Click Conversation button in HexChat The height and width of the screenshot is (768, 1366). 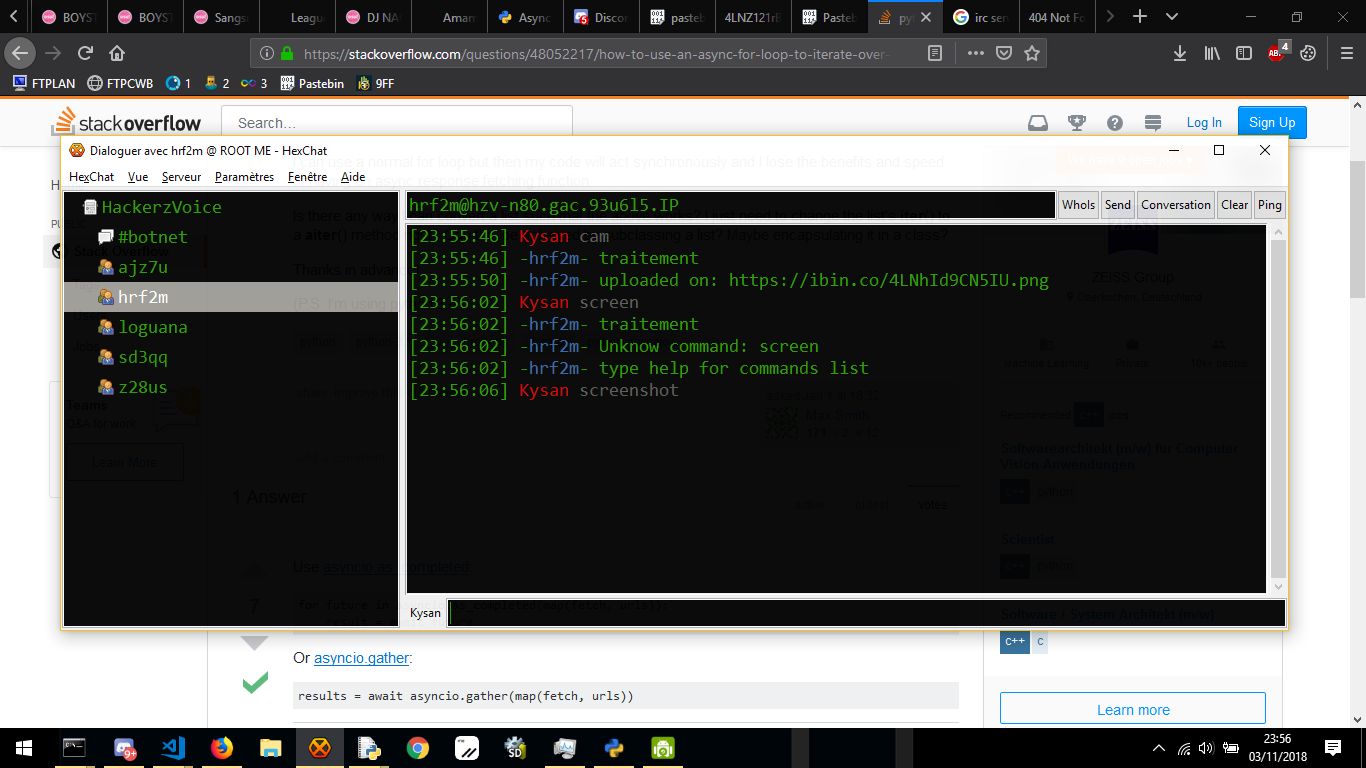coord(1176,205)
